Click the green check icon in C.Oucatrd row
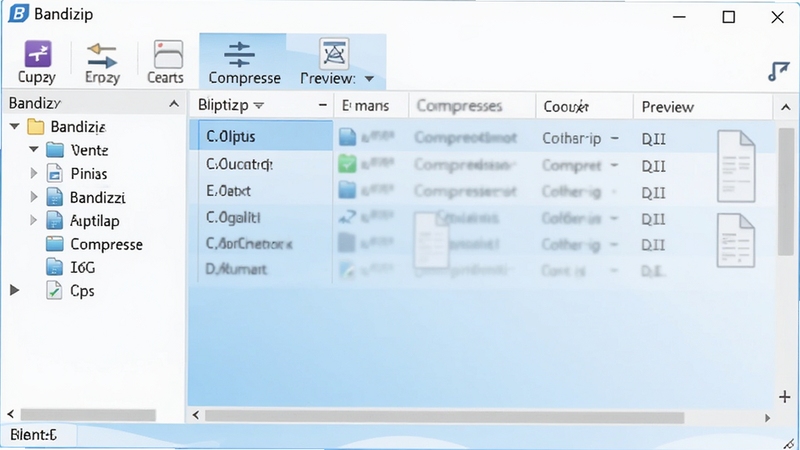 [x=347, y=164]
